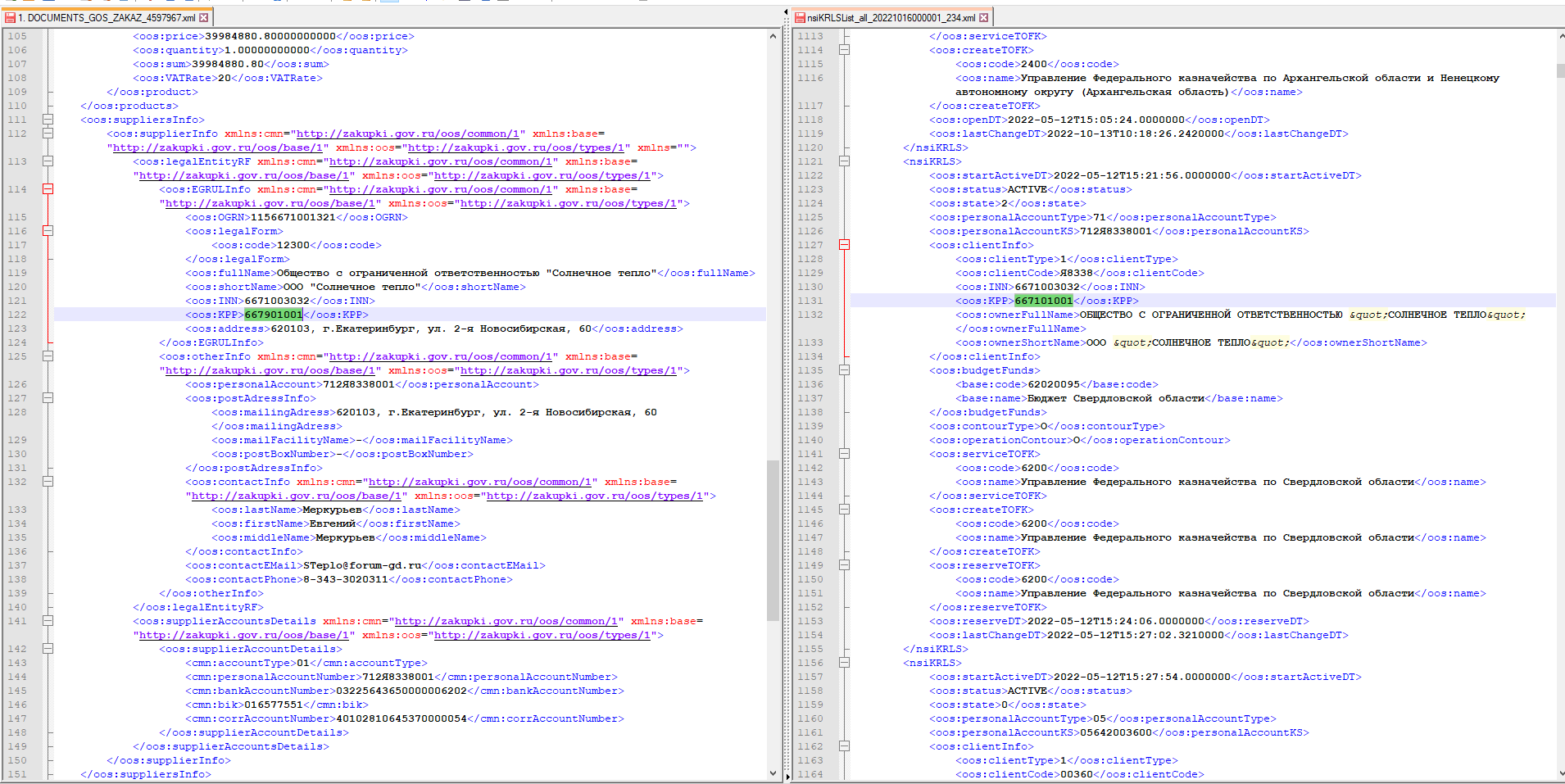The image size is (1565, 784).
Task: Click contact phone 8-343-3020311
Action: 346,579
